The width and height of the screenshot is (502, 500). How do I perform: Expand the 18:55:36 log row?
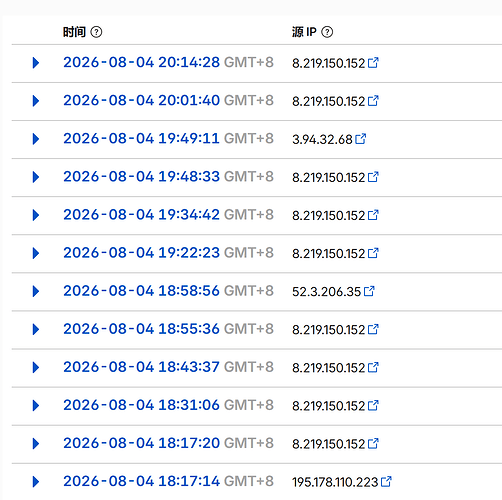(36, 329)
